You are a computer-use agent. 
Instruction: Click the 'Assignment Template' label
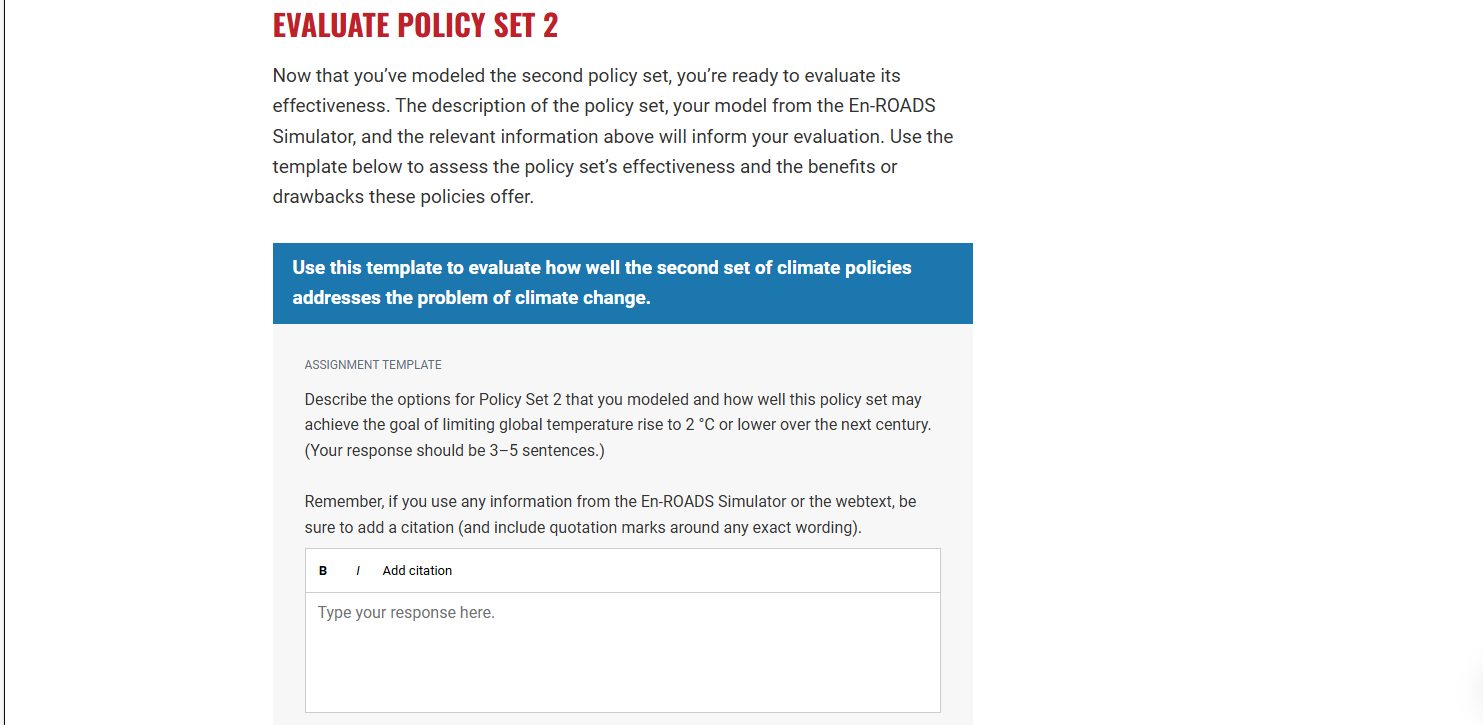point(373,365)
